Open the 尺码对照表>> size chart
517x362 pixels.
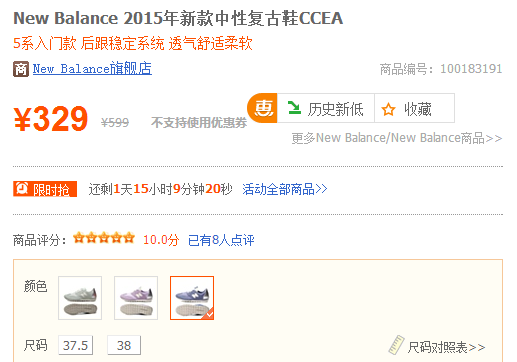click(446, 347)
